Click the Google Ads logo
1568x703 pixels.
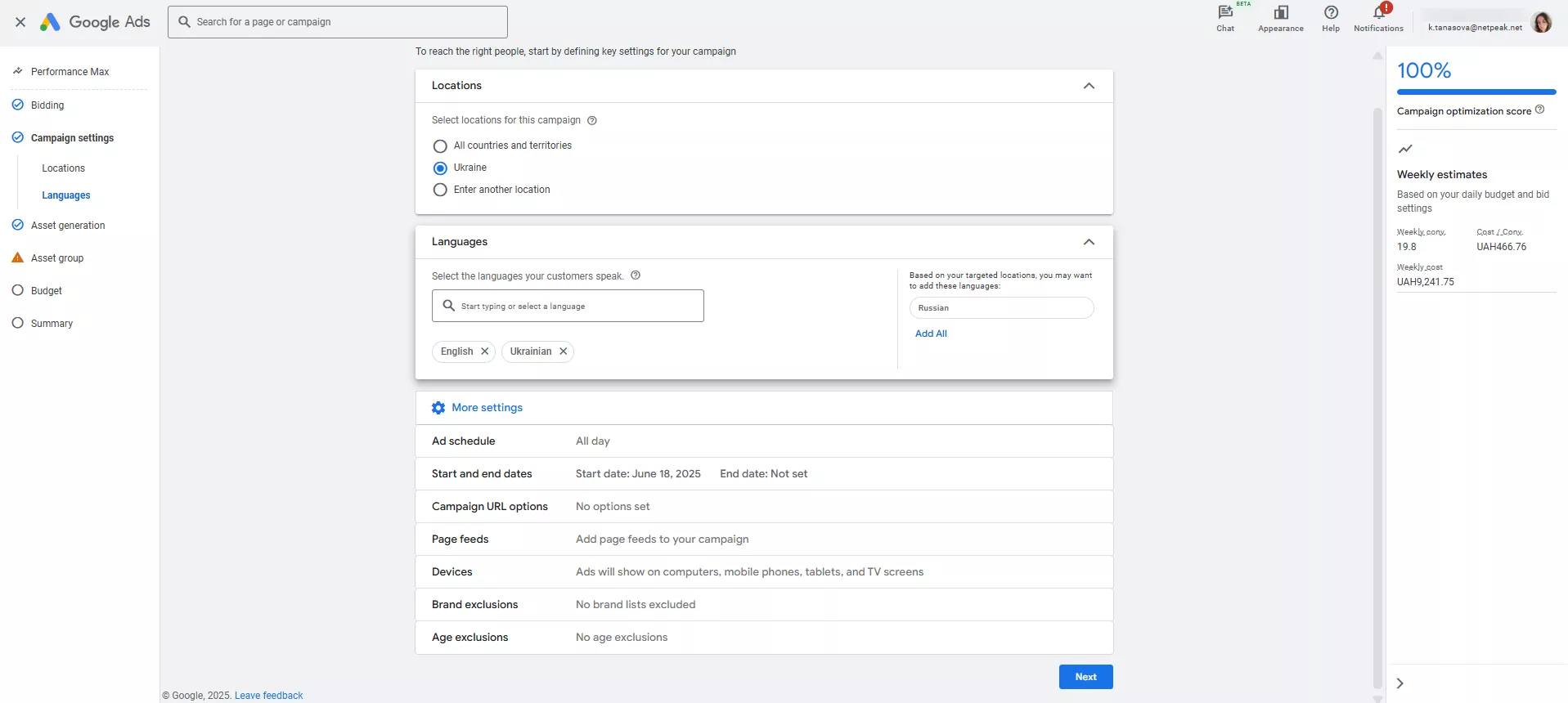point(95,22)
